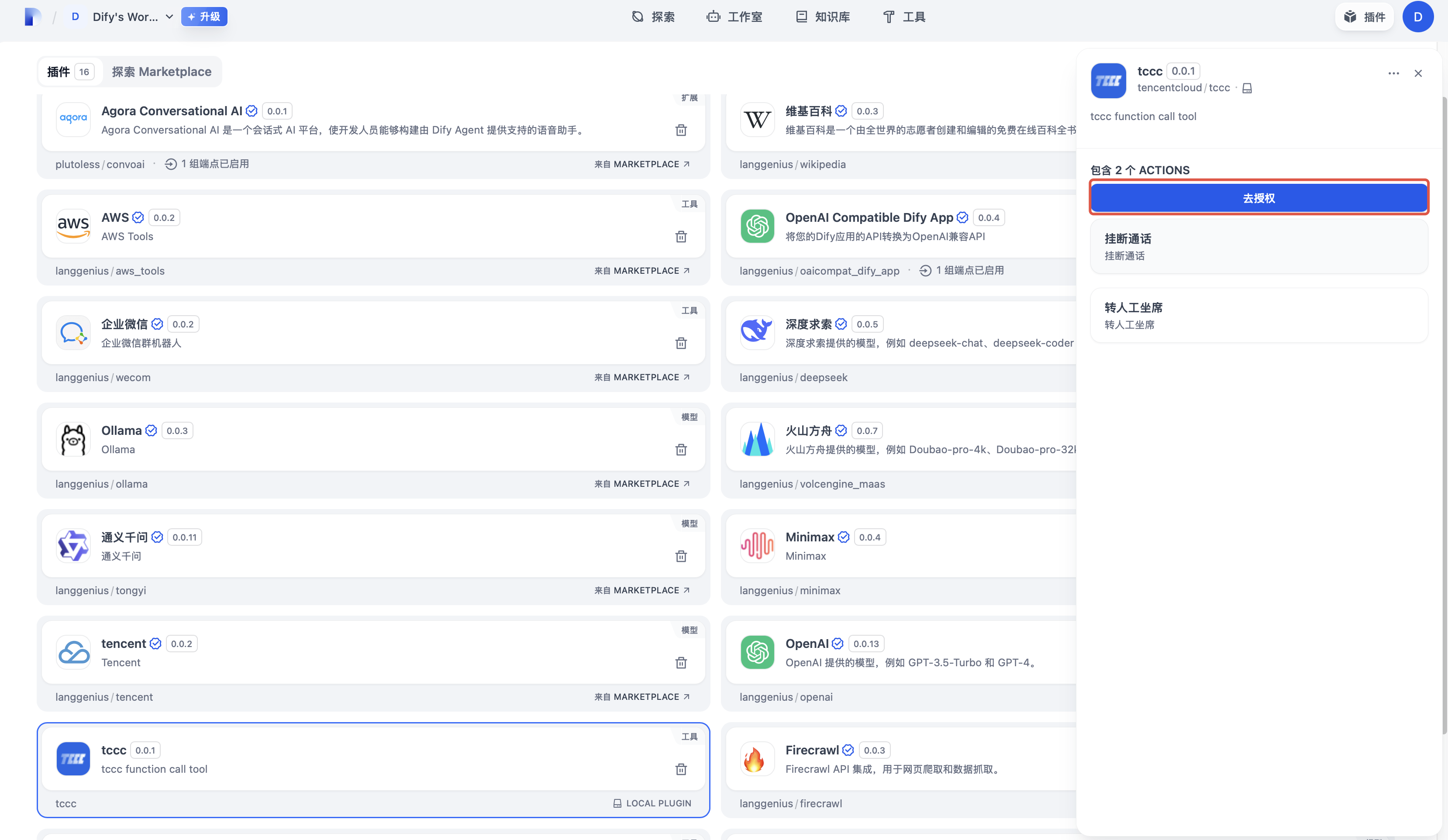The height and width of the screenshot is (840, 1448).
Task: Click the OpenAI plugin logo
Action: click(757, 652)
